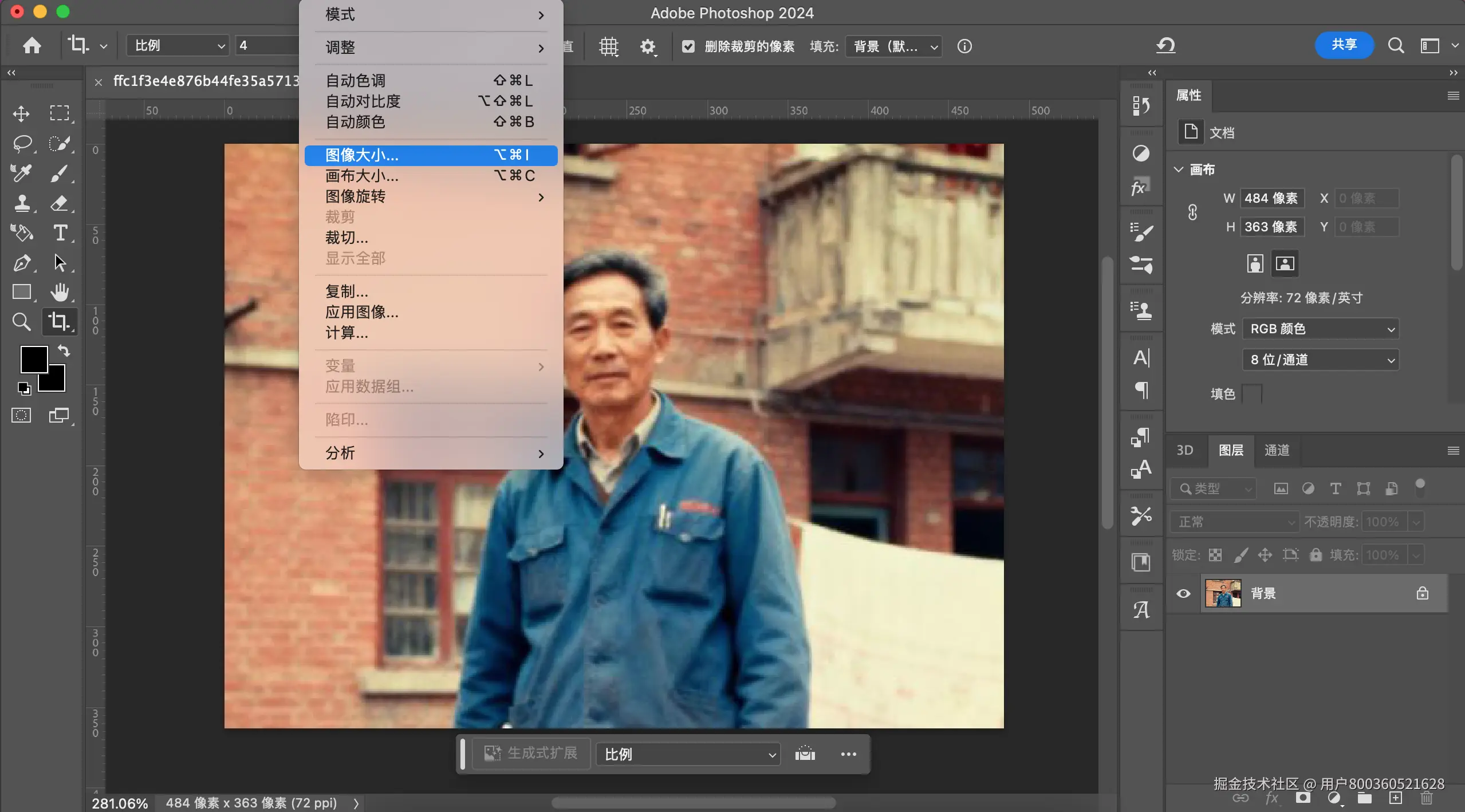The height and width of the screenshot is (812, 1465).
Task: Select the Move tool
Action: coord(21,113)
